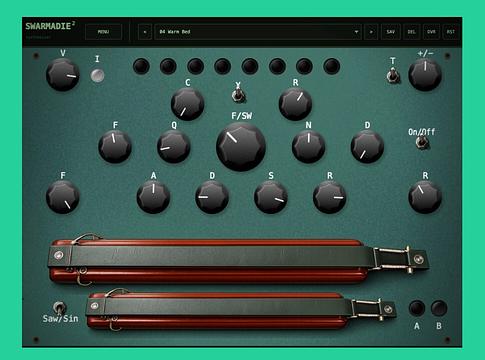Click the SAV preset button

(390, 32)
